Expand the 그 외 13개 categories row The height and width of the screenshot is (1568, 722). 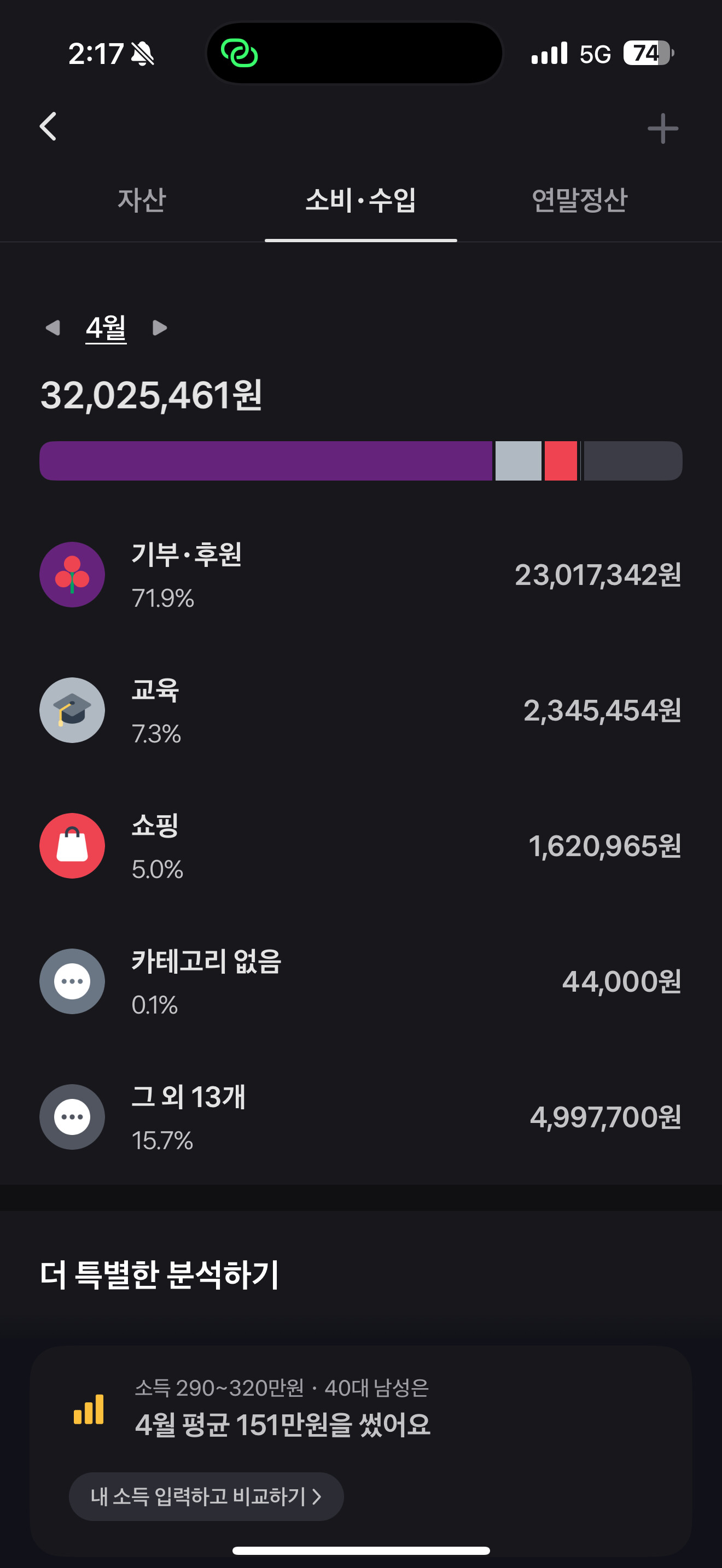click(361, 1117)
